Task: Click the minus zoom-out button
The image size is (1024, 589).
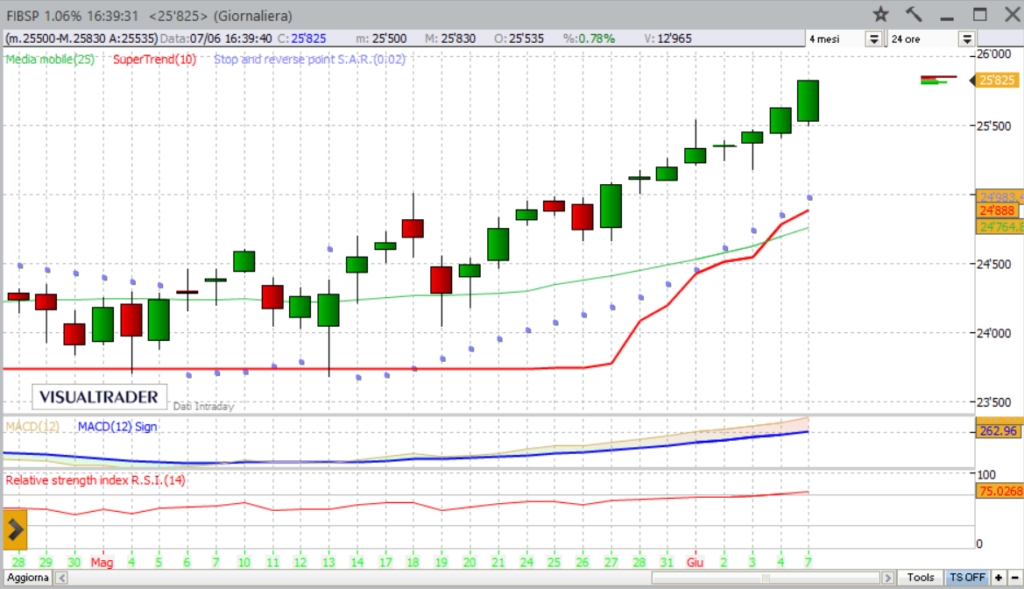Action: [1013, 578]
